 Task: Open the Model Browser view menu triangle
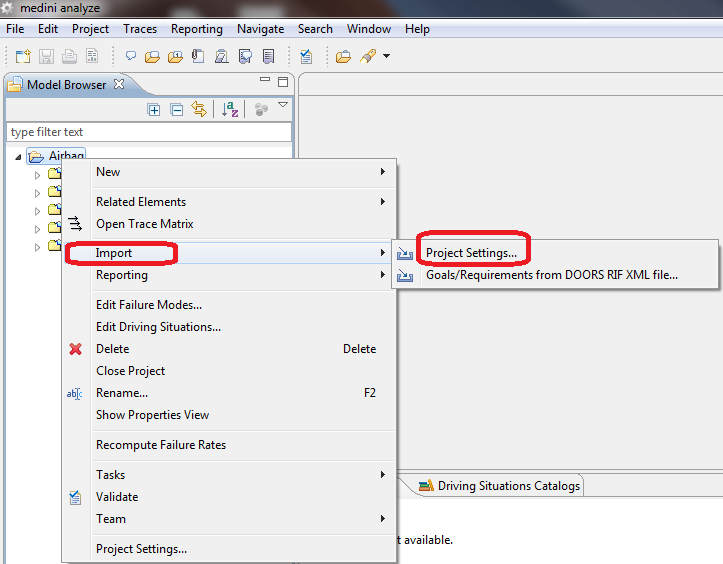(x=283, y=105)
